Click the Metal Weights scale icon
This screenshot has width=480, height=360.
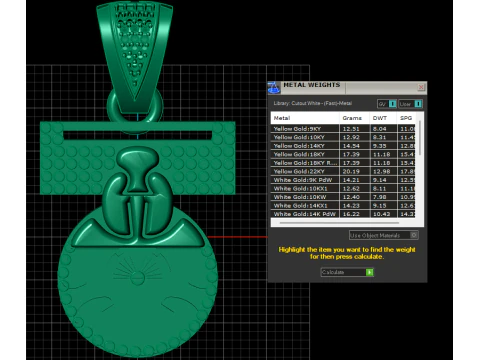point(274,88)
